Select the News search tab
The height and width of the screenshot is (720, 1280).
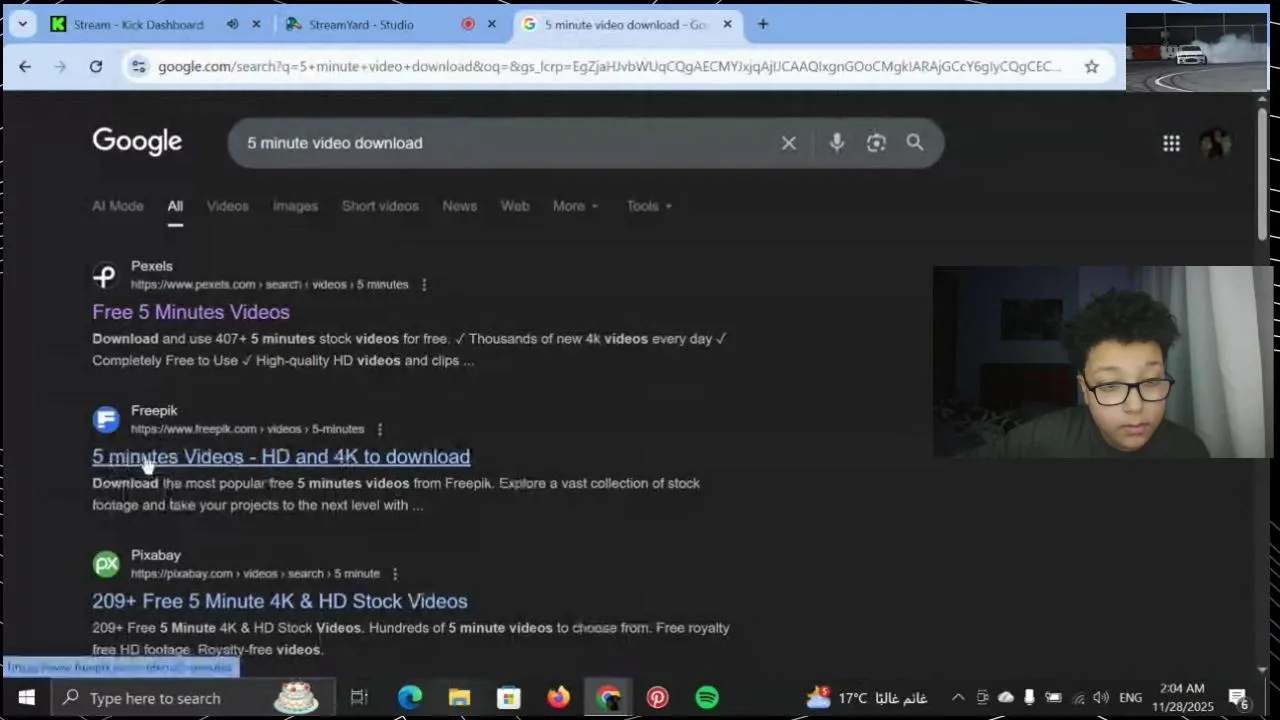click(460, 206)
